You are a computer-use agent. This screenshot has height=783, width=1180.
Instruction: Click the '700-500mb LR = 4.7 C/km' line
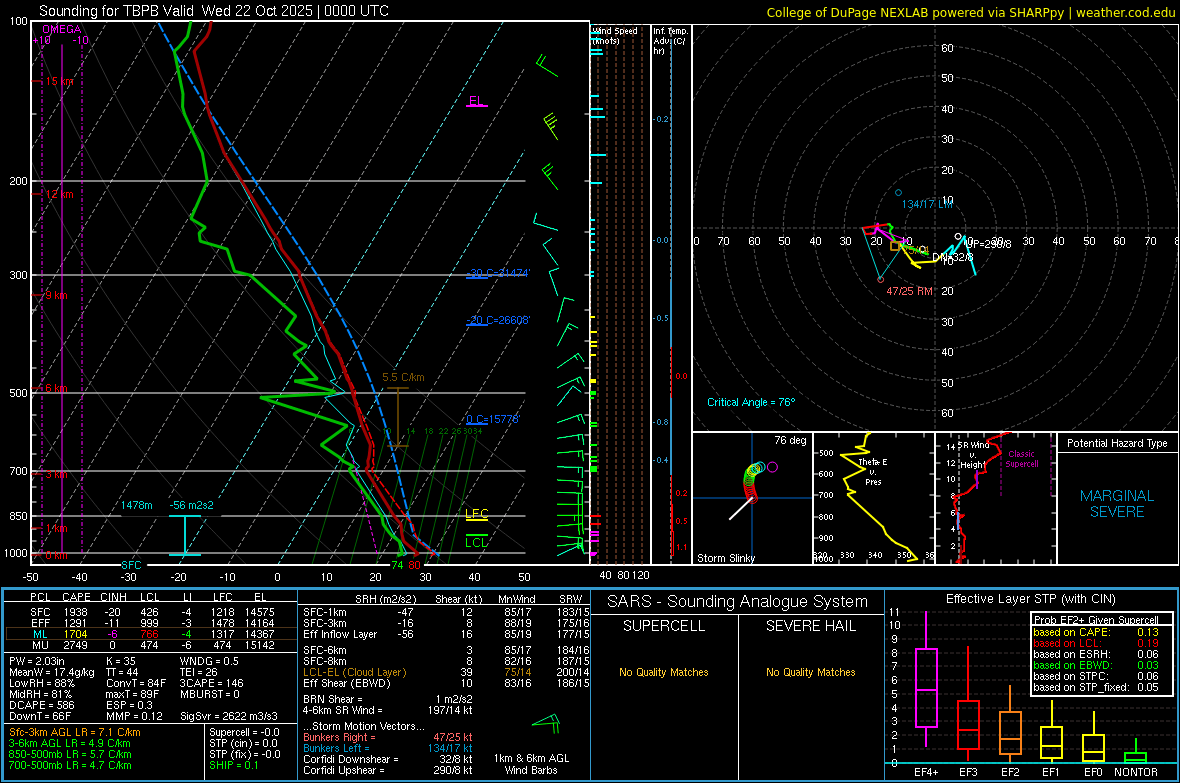70,765
